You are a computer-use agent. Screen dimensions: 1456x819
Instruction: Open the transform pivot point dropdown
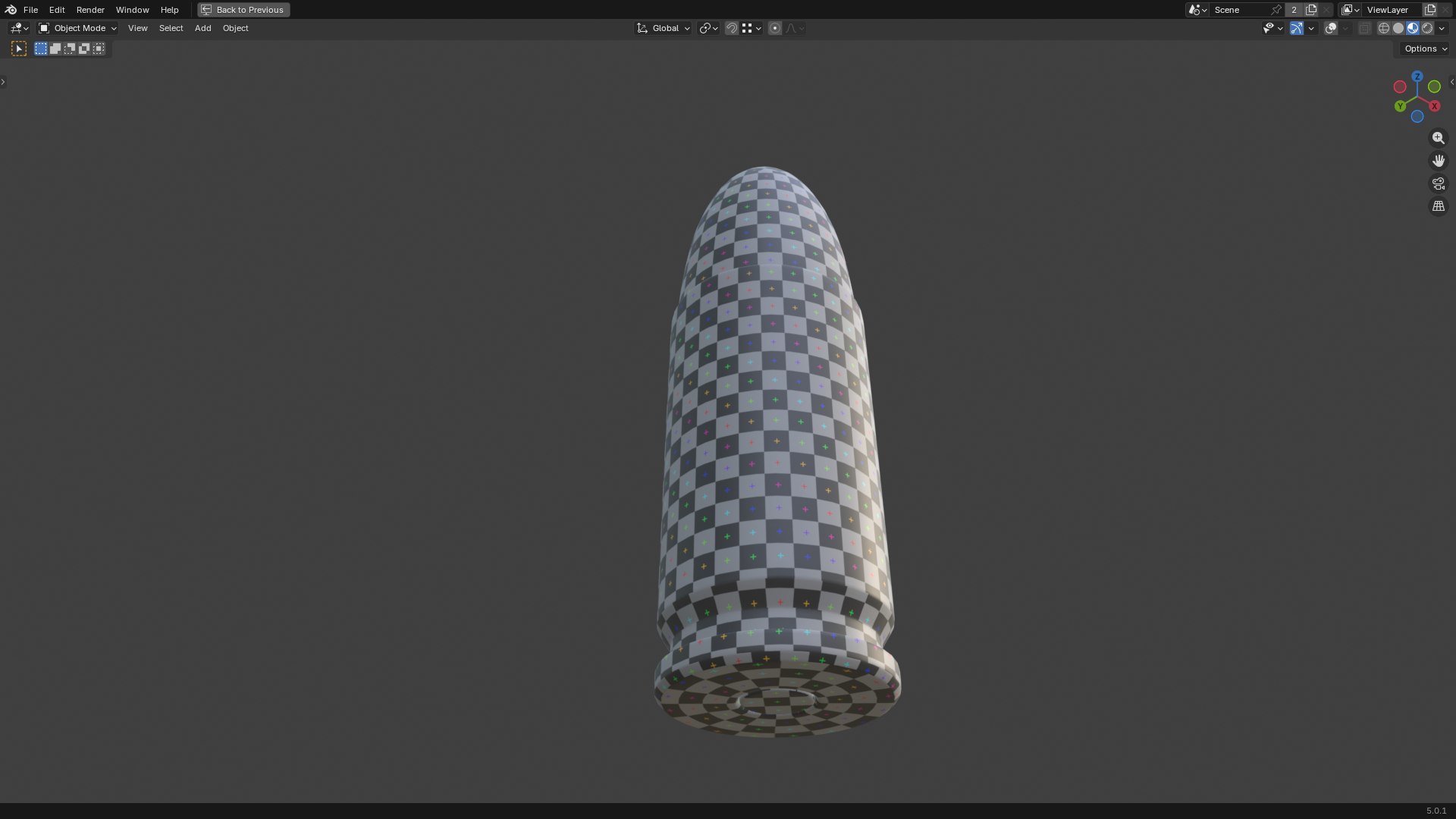(x=708, y=28)
